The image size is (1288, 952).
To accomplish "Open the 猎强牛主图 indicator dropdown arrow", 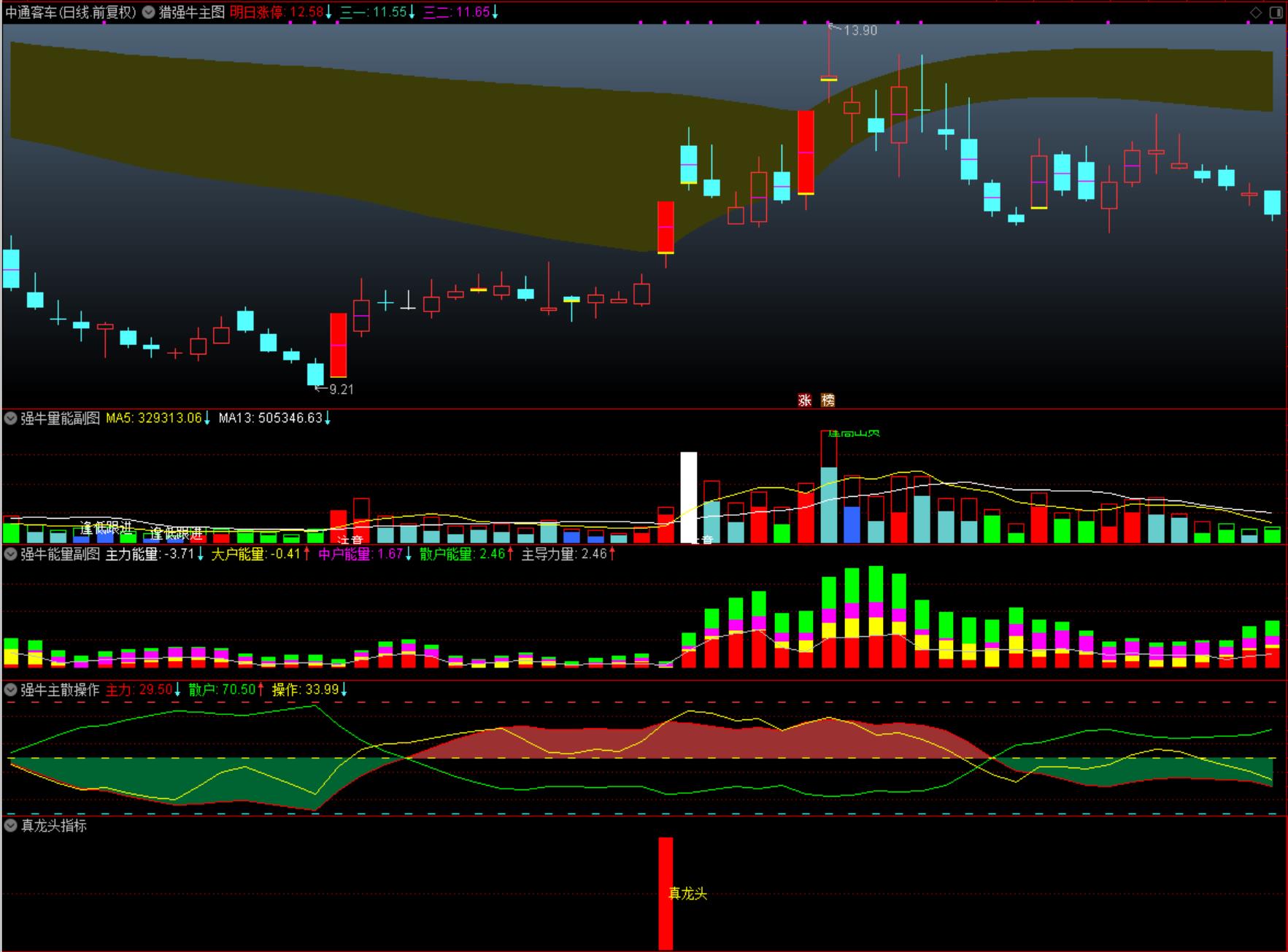I will [149, 12].
